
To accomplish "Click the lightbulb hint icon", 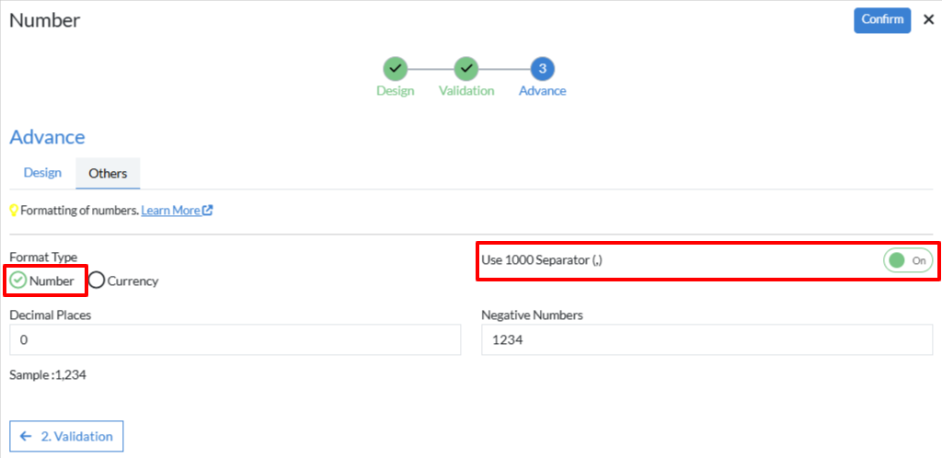I will (x=14, y=211).
